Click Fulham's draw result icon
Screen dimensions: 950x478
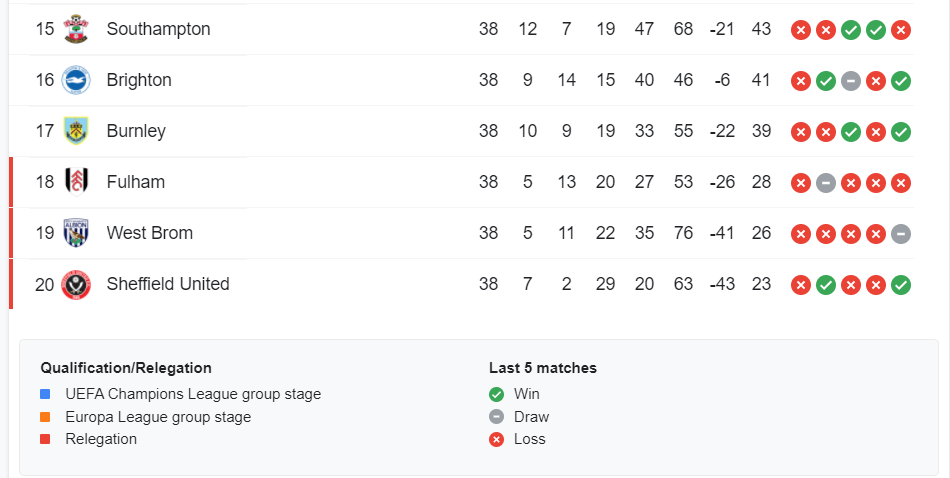tap(825, 183)
